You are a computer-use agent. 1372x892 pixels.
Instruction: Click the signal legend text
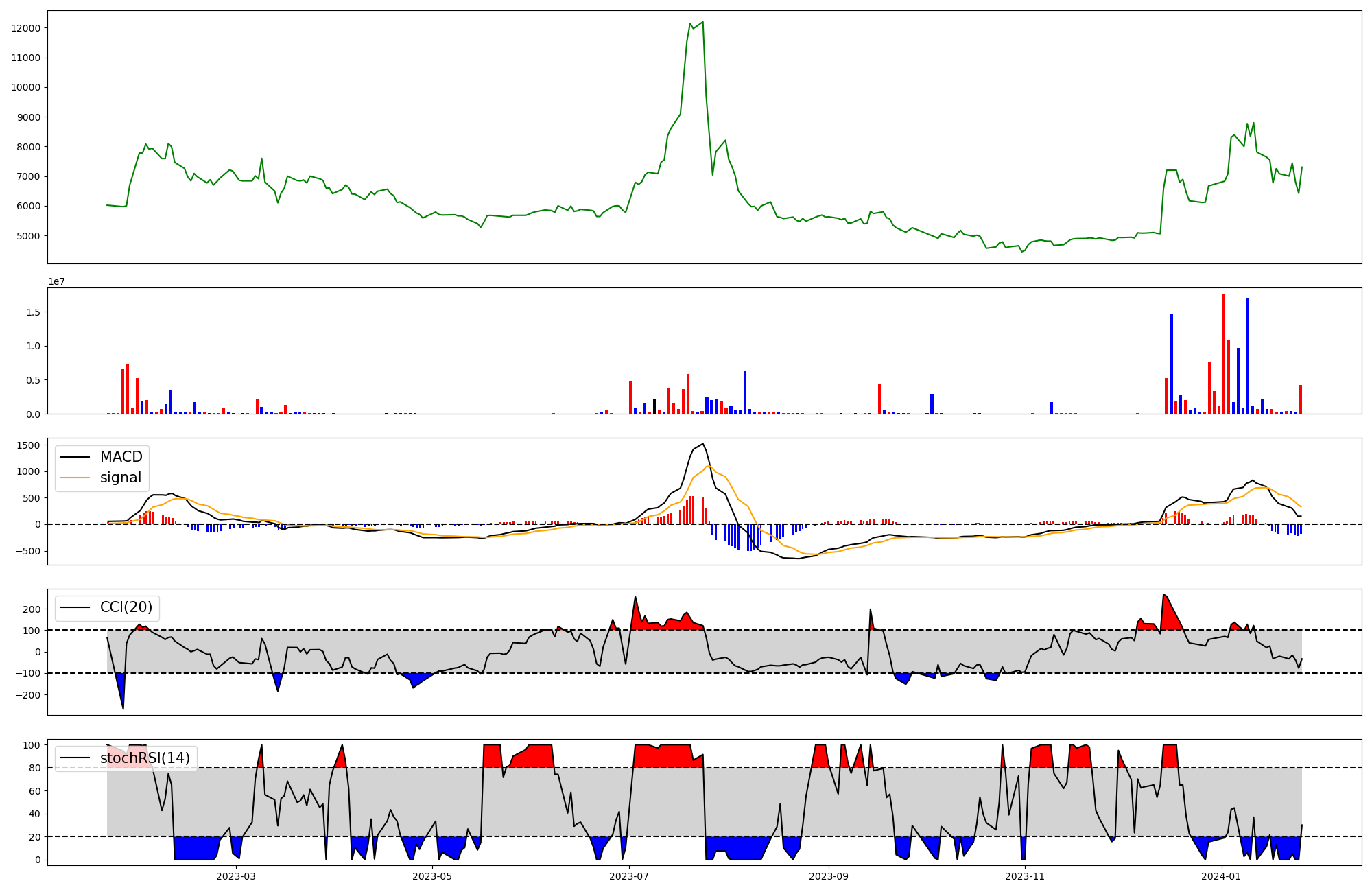click(121, 478)
